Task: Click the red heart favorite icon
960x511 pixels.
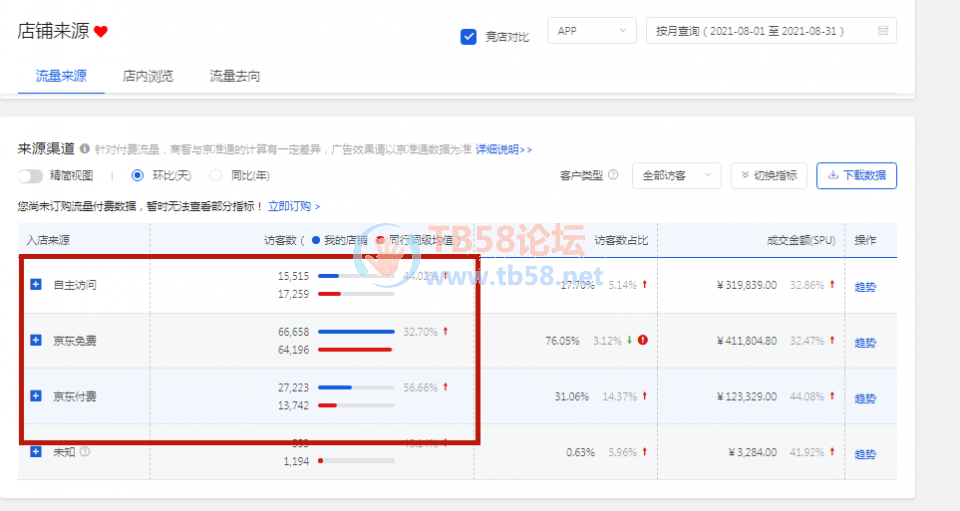Action: pos(101,31)
